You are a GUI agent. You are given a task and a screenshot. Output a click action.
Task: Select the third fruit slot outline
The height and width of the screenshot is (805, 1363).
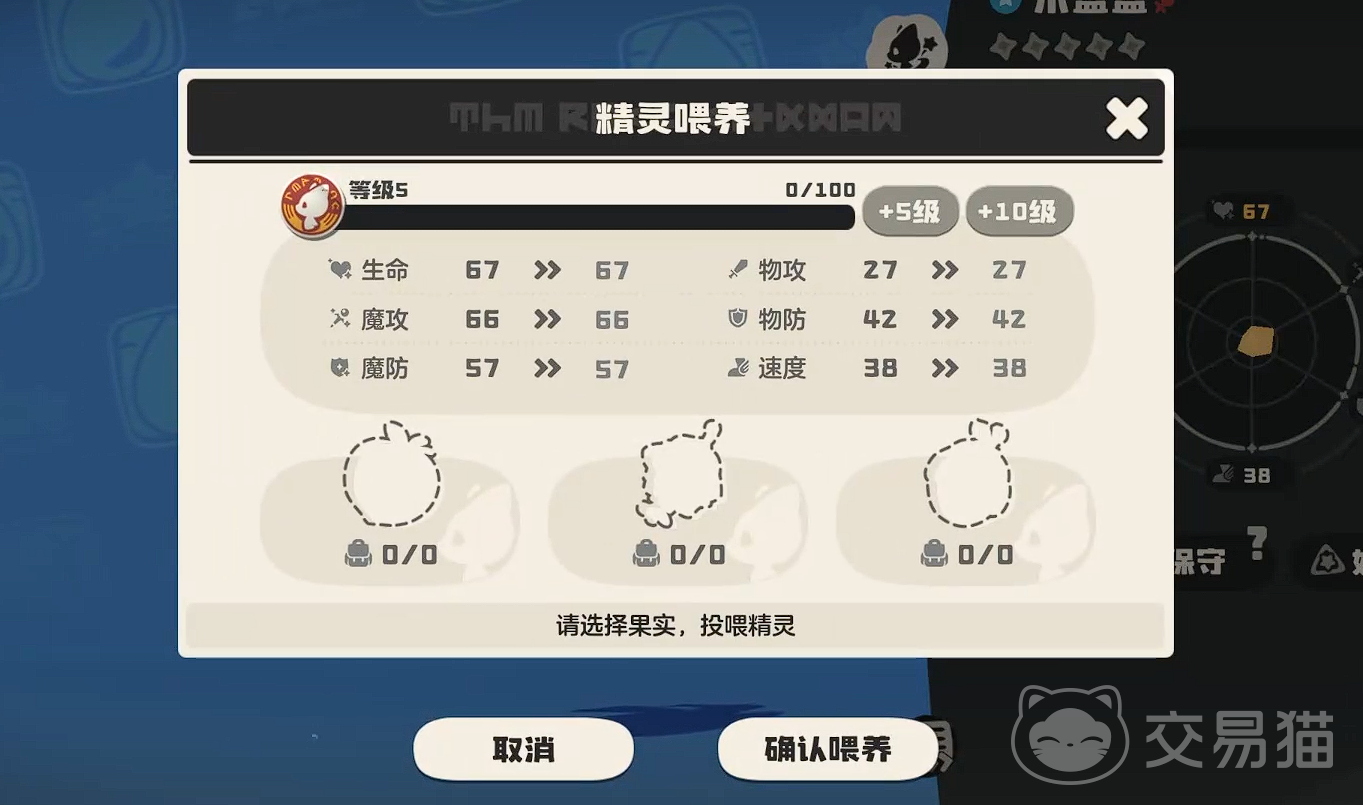tap(967, 474)
